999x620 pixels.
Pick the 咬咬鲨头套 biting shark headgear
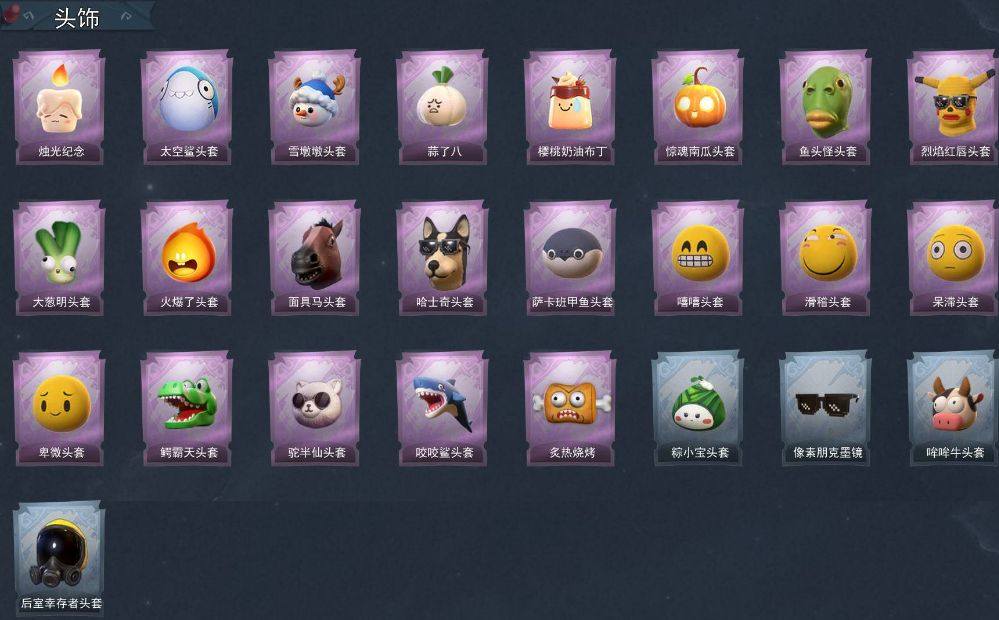(443, 408)
